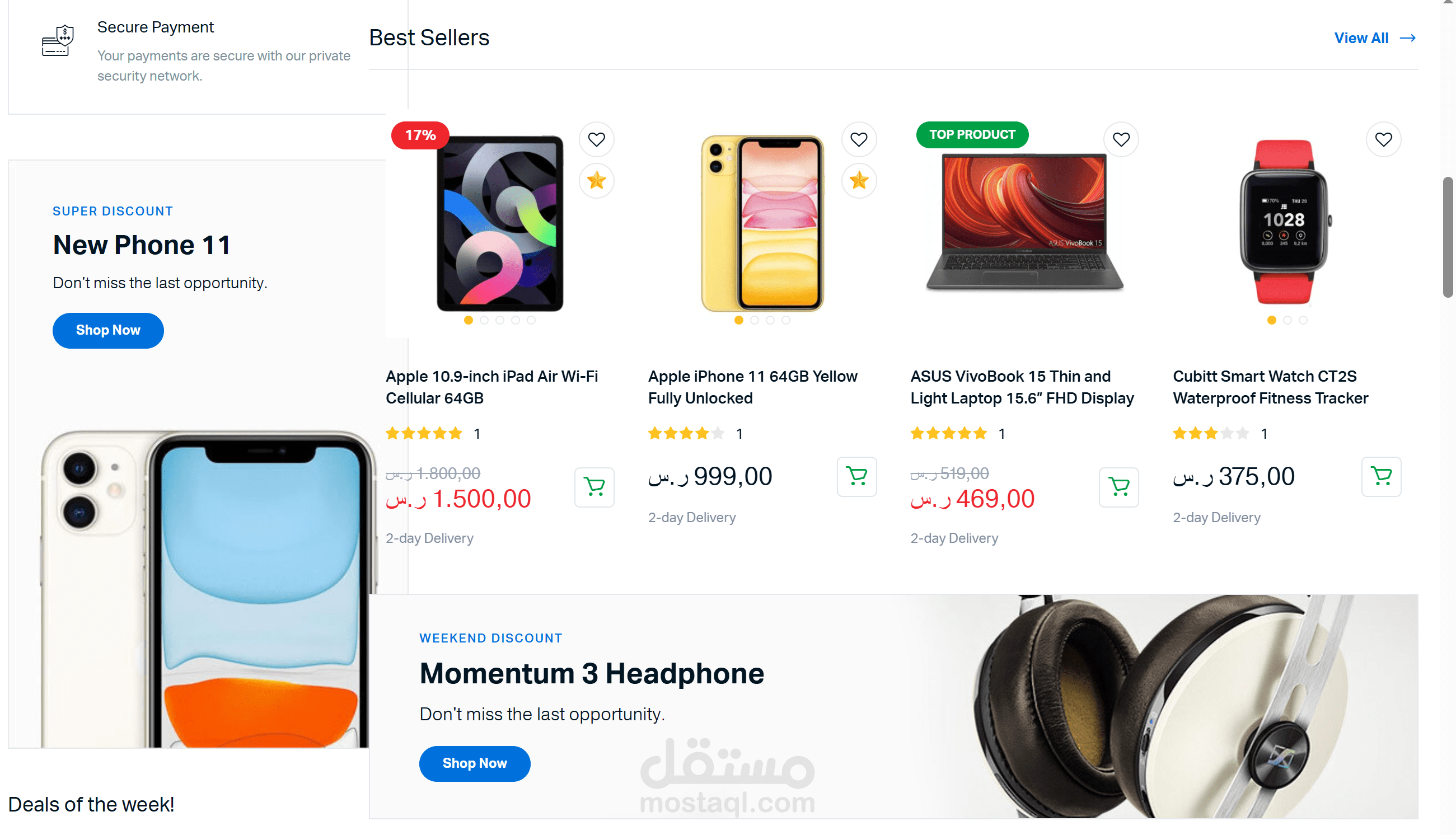The width and height of the screenshot is (1456, 835).
Task: Click Shop Now on Momentum 3 Headphone banner
Action: click(x=475, y=763)
